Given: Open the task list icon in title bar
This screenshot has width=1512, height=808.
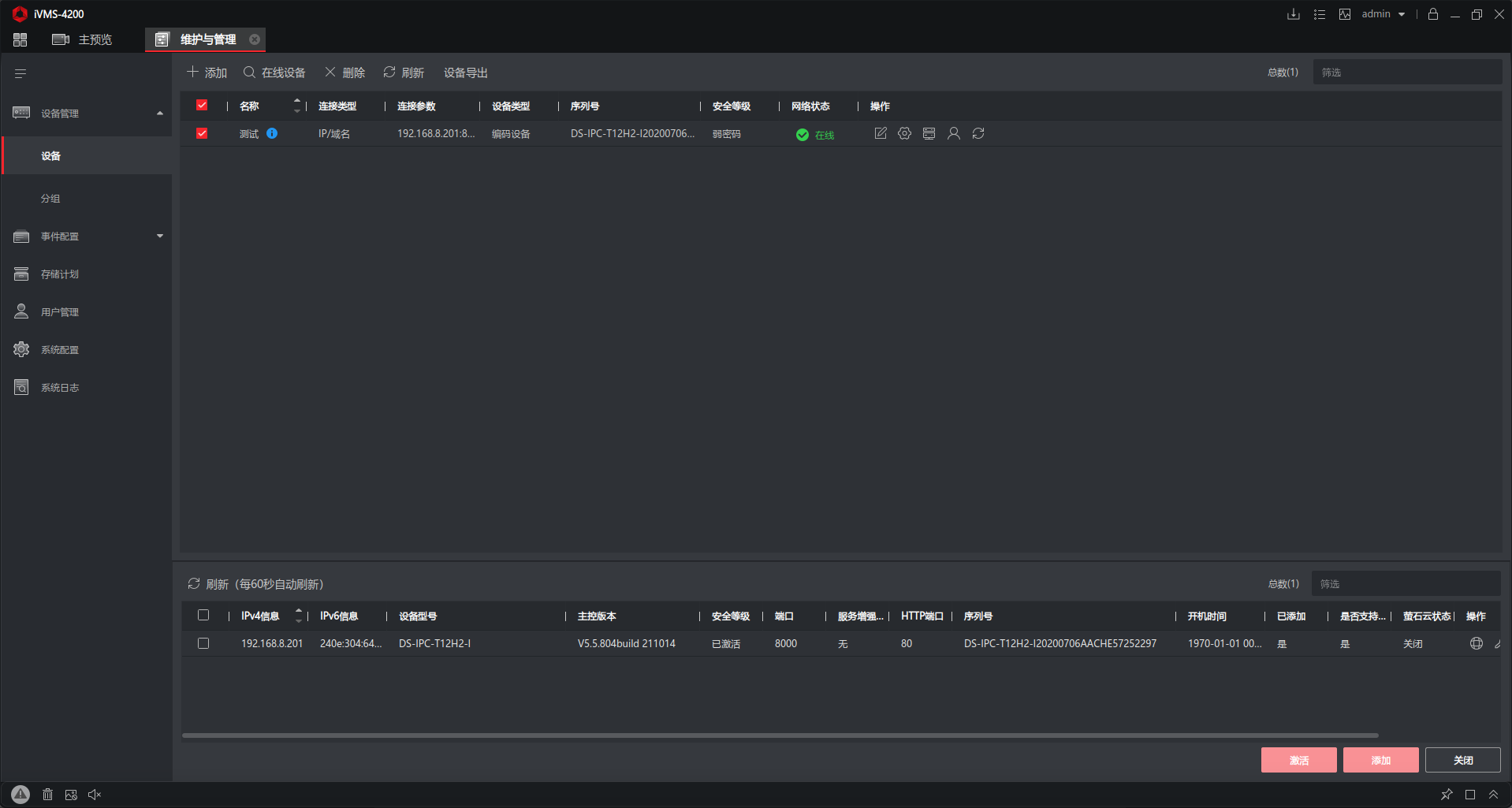Looking at the screenshot, I should click(1320, 14).
